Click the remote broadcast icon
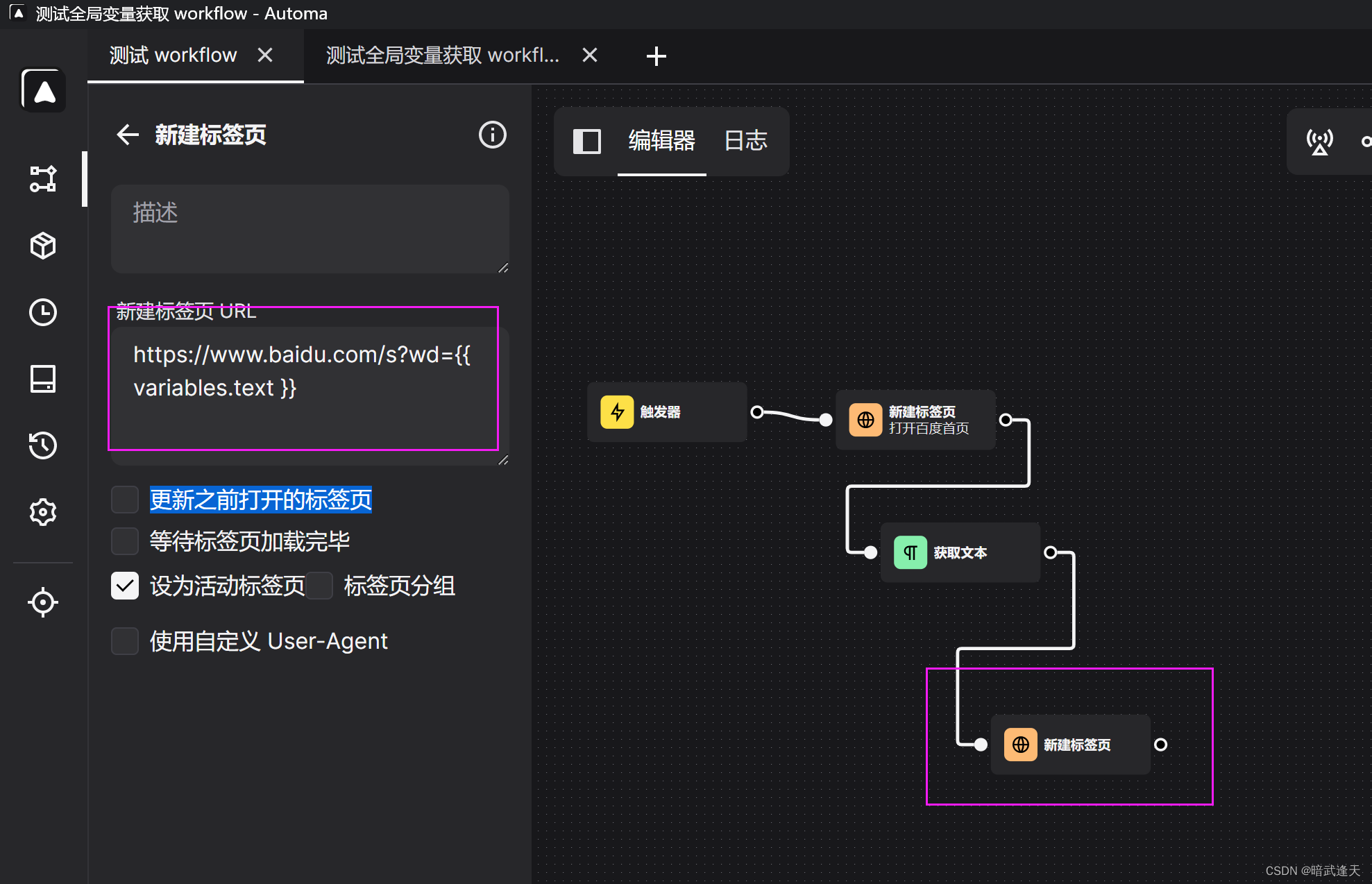The height and width of the screenshot is (884, 1372). (x=1319, y=142)
